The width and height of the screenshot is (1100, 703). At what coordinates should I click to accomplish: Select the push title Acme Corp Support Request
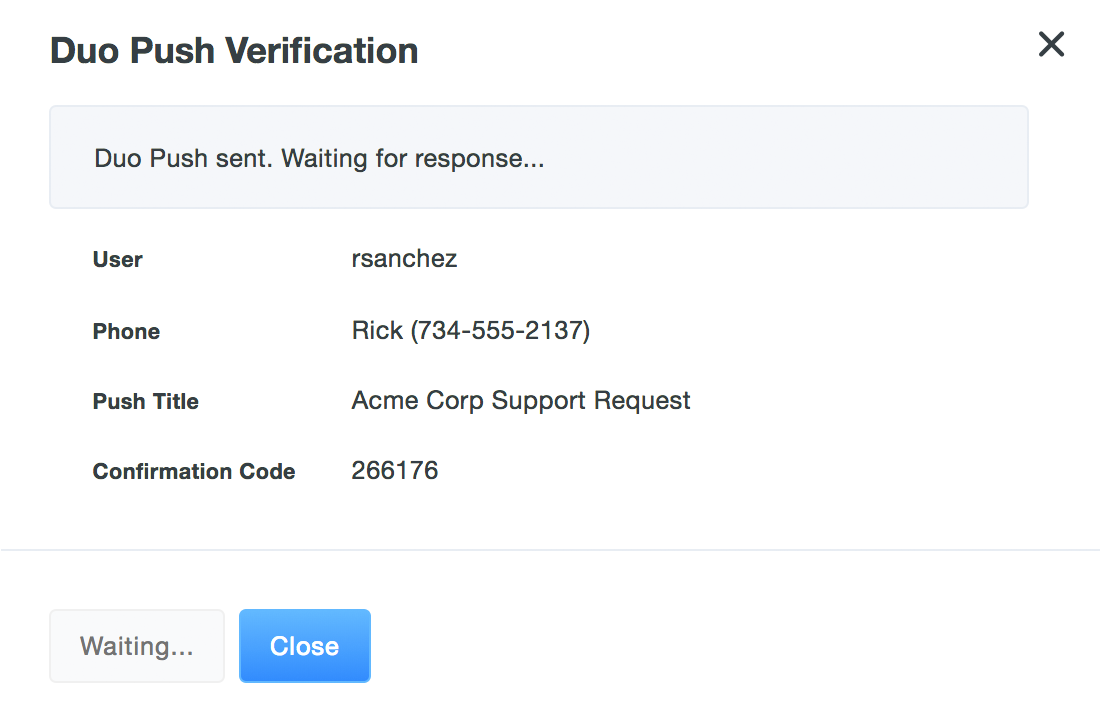[520, 400]
